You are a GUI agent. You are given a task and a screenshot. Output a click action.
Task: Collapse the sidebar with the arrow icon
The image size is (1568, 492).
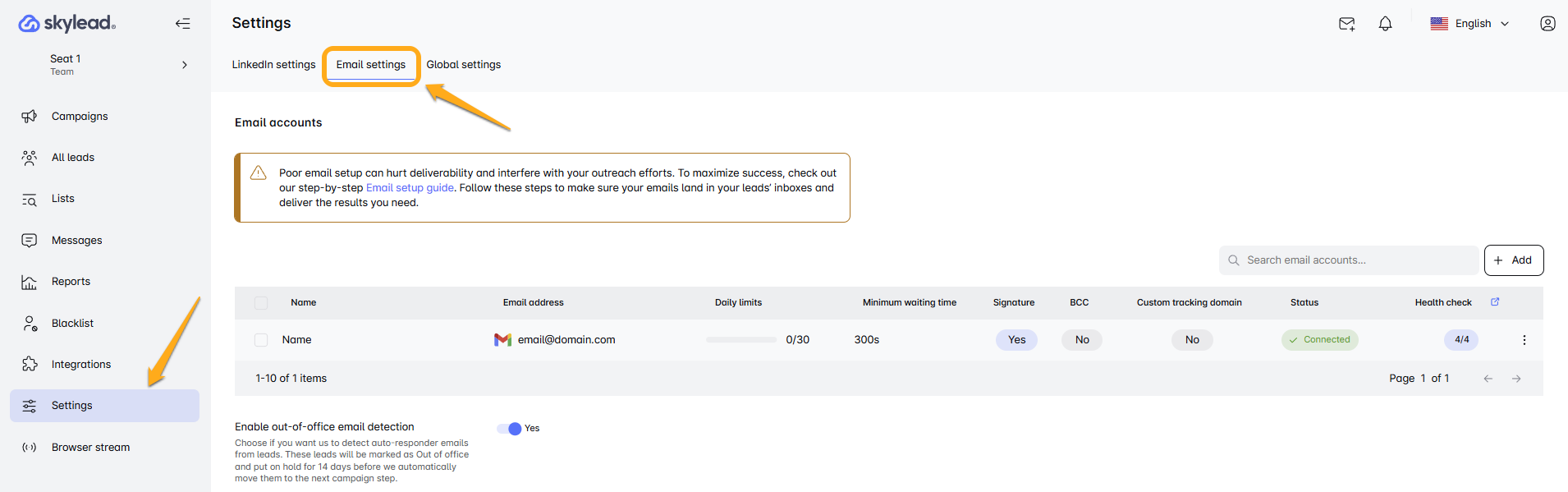click(182, 24)
